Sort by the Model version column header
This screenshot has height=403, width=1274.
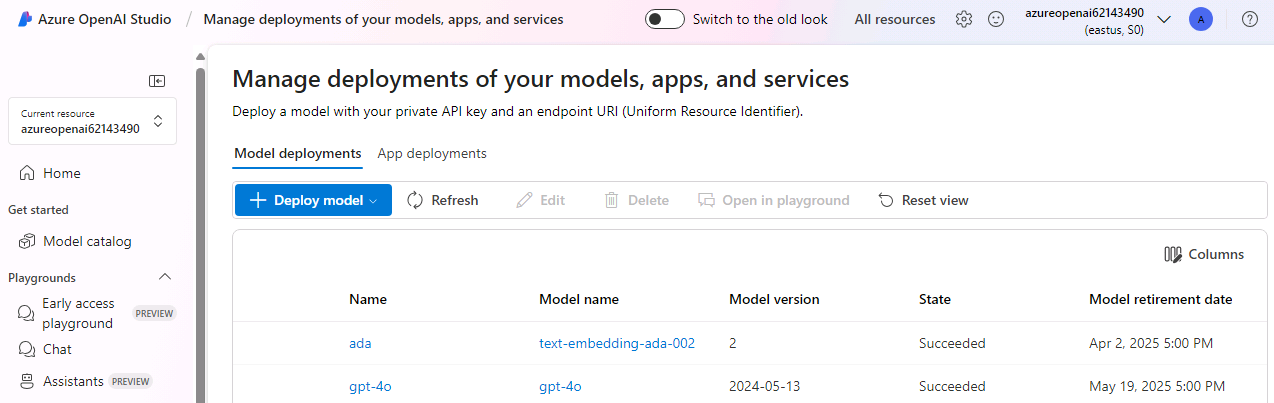(x=774, y=299)
